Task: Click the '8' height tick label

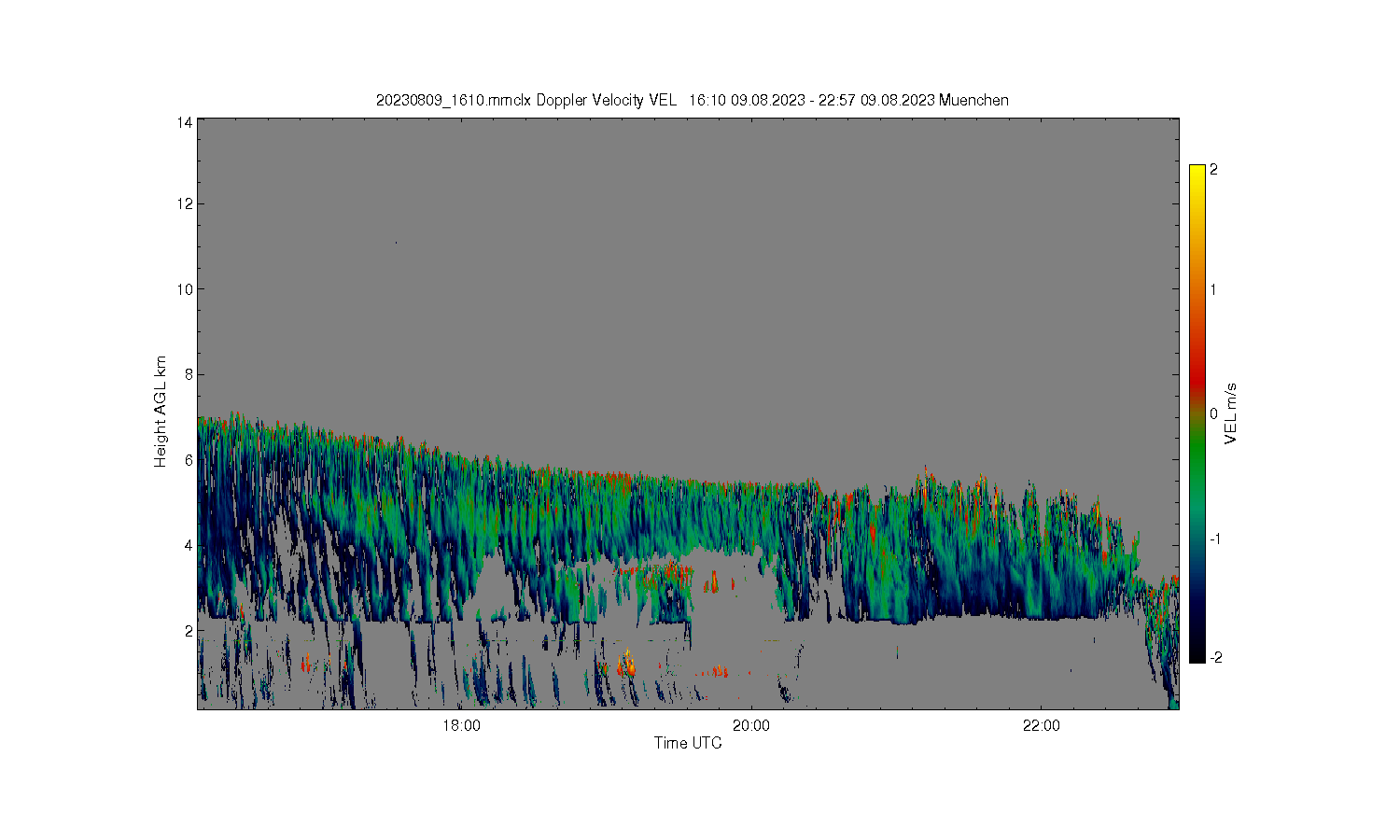Action: (x=189, y=374)
